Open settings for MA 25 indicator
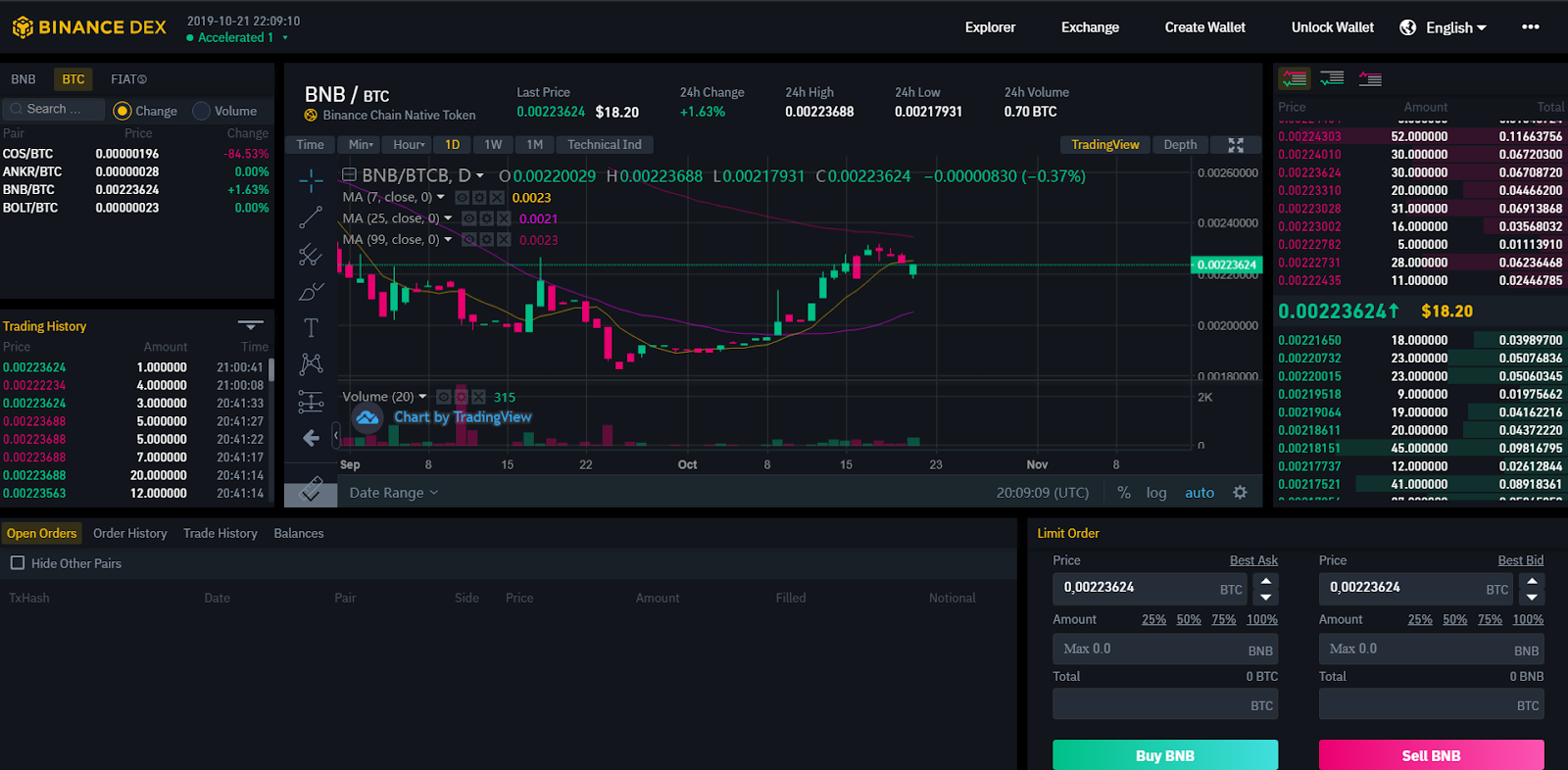The height and width of the screenshot is (770, 1568). pos(486,218)
